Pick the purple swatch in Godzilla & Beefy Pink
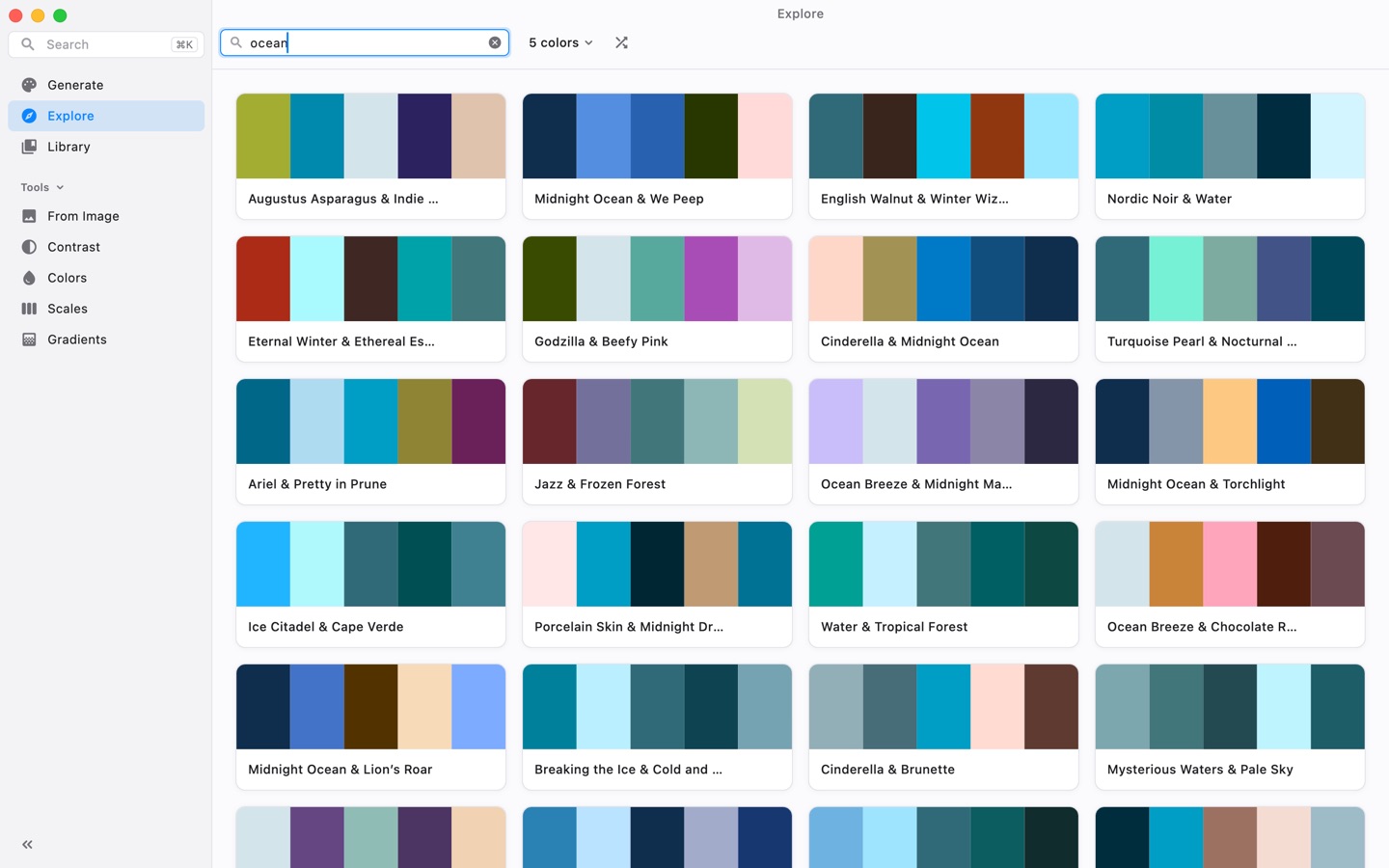The image size is (1389, 868). click(711, 279)
